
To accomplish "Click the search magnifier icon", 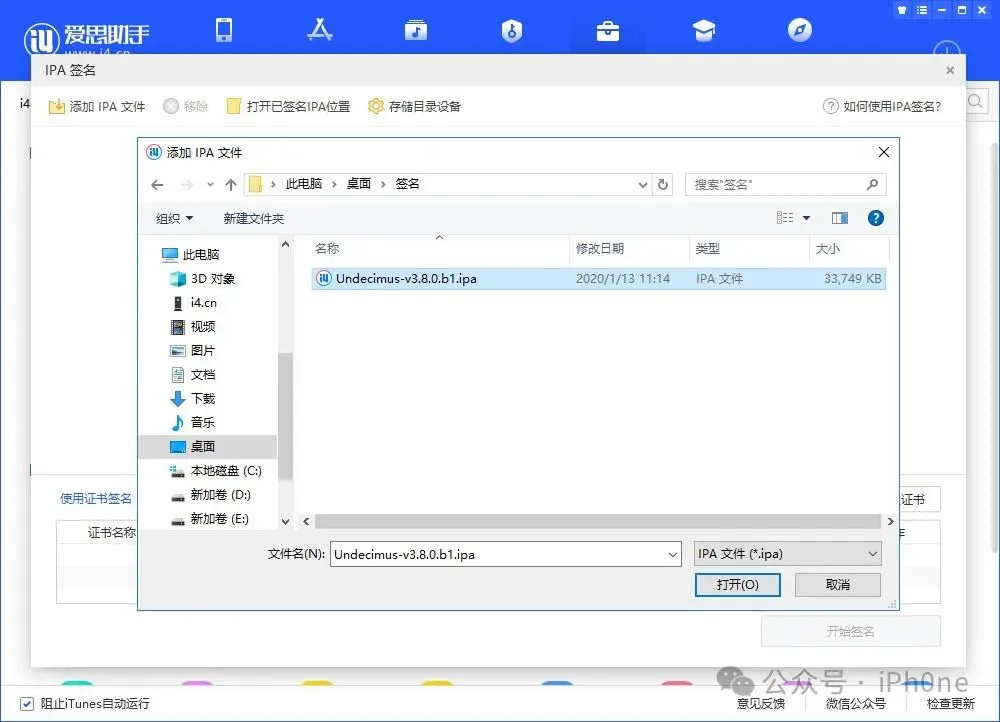I will coord(872,185).
